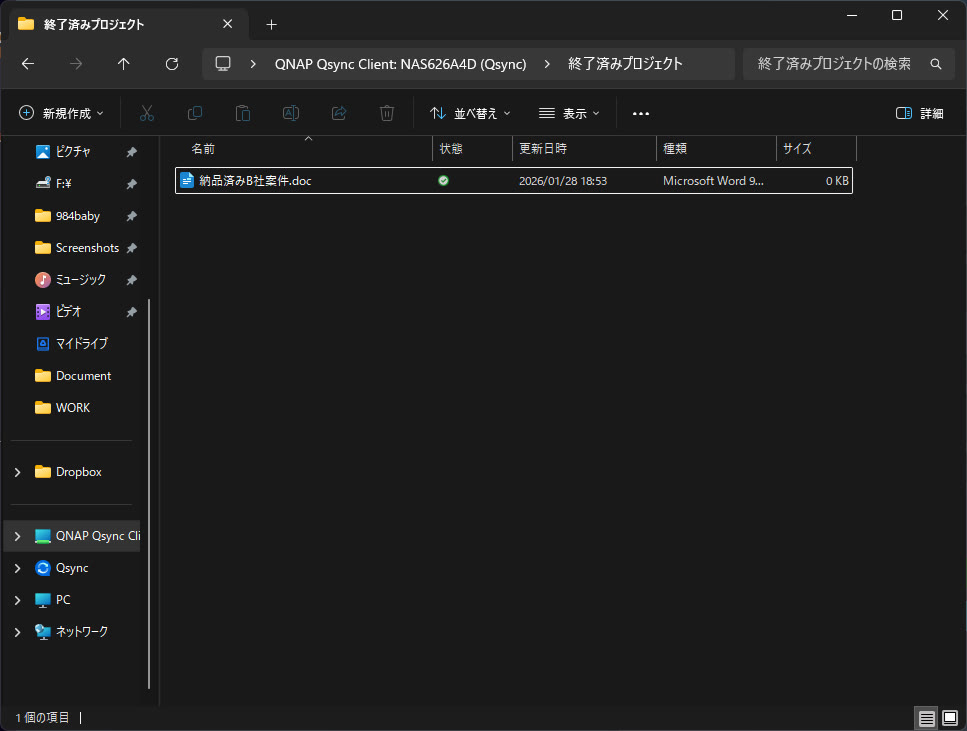Switch to details list view in status bar

[927, 718]
